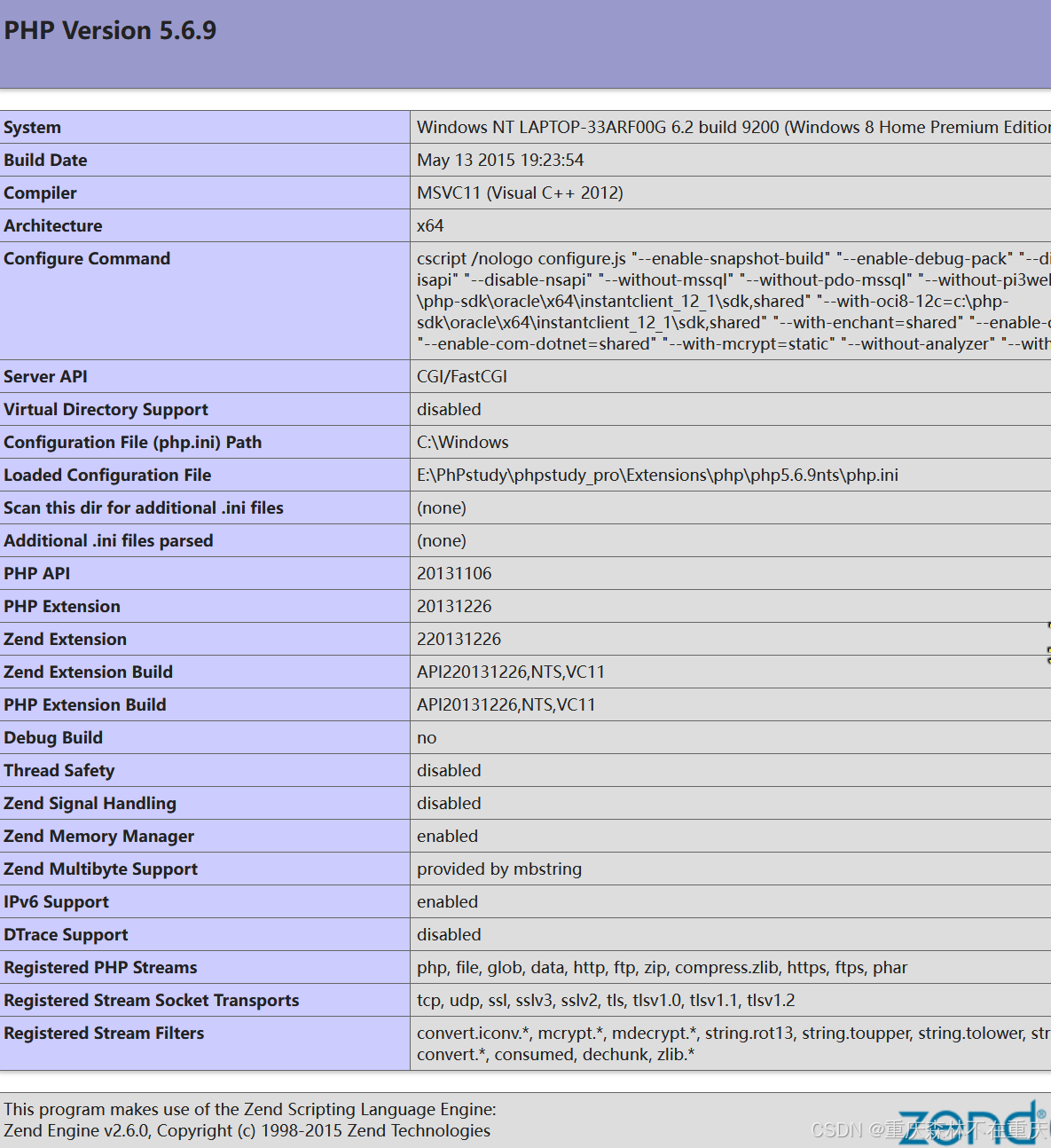The width and height of the screenshot is (1051, 1148).
Task: Click 'Scan this dir for additional .ini files' label
Action: 144,507
